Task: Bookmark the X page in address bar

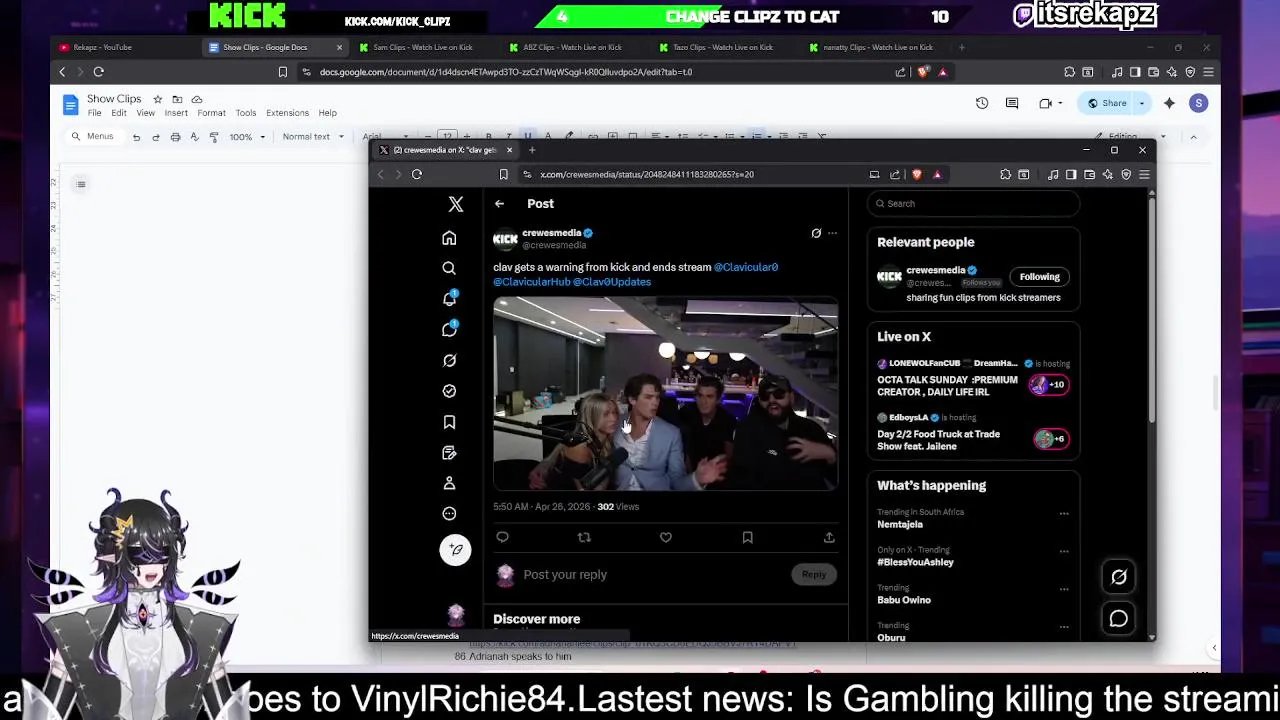Action: tap(503, 174)
